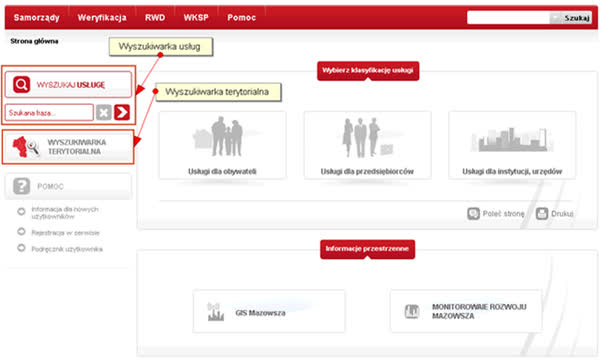Screen dimensions: 604x362
Task: Go to the Strona główna breadcrumb
Action: point(34,41)
